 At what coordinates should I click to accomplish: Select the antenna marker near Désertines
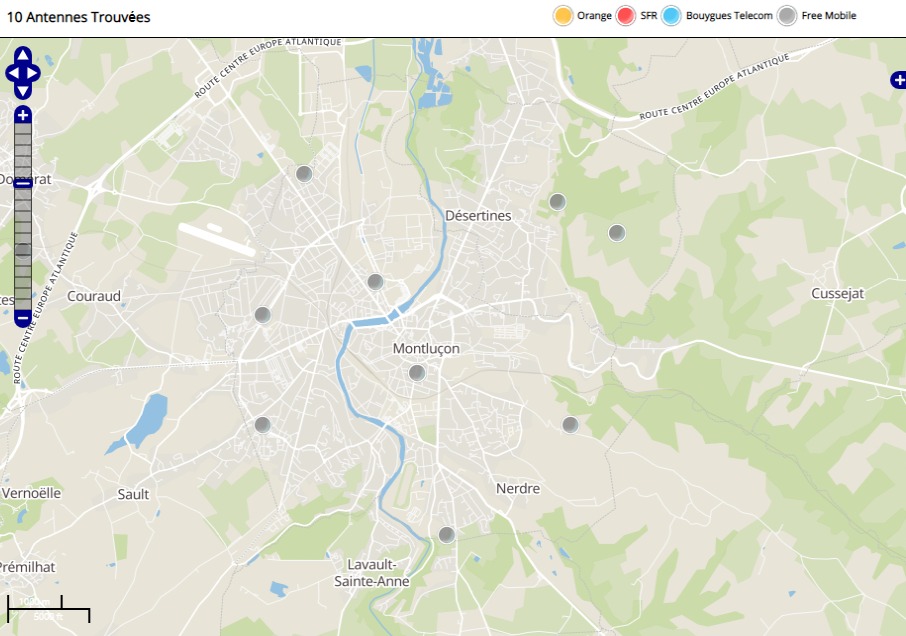tap(558, 202)
